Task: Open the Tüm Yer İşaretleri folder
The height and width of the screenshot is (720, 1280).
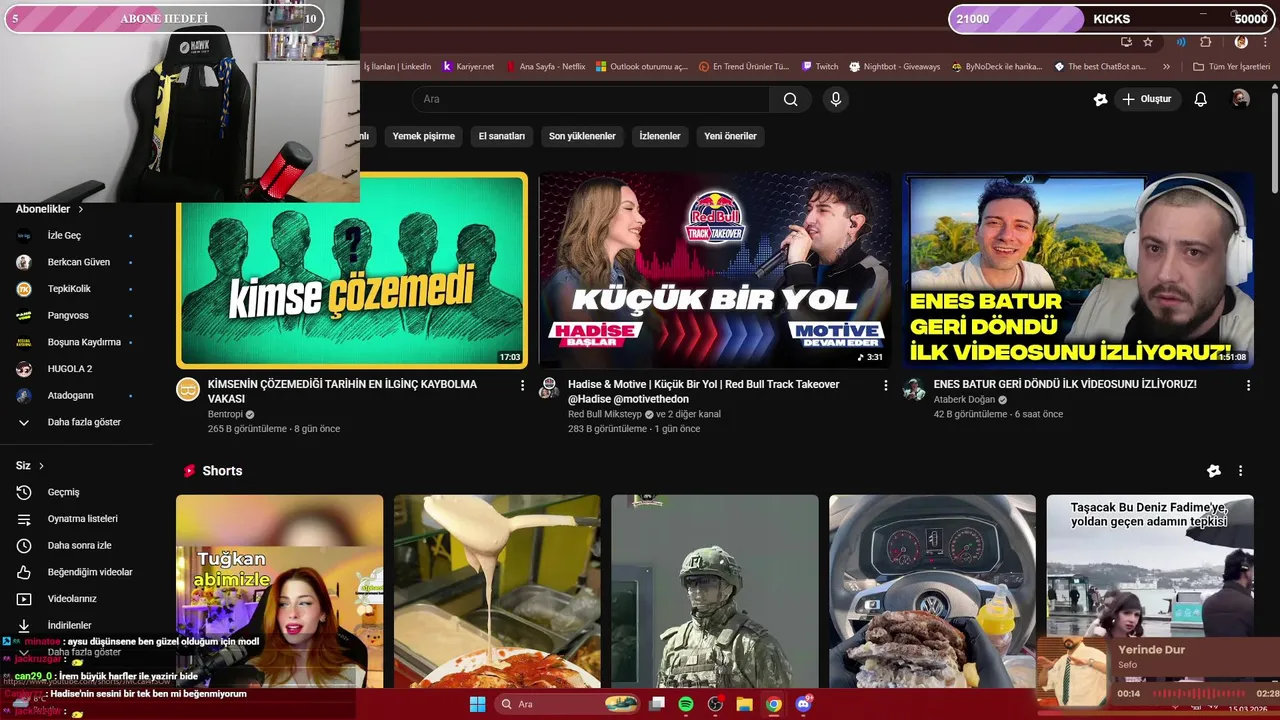Action: (x=1231, y=67)
